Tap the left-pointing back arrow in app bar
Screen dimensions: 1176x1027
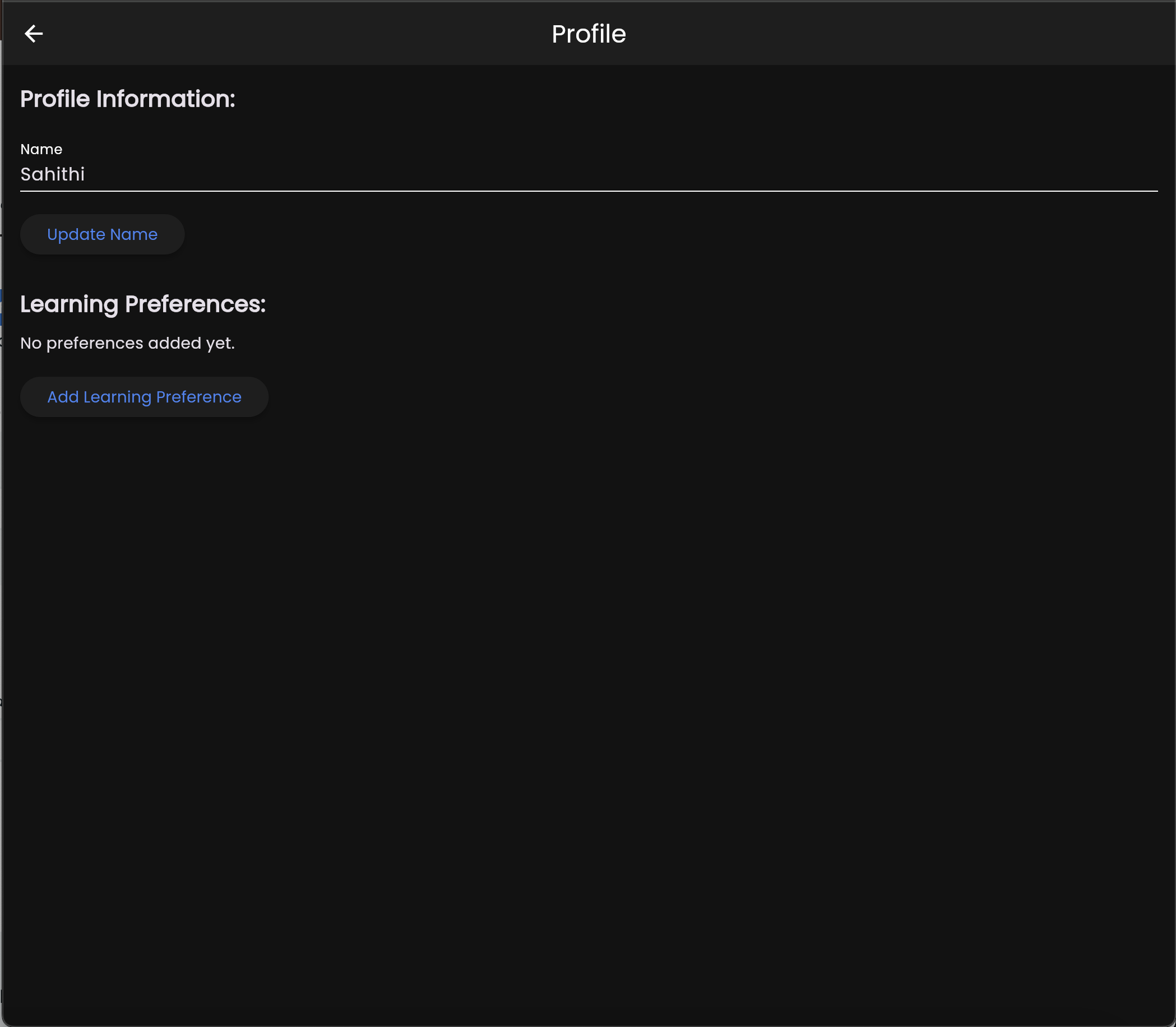(x=33, y=34)
